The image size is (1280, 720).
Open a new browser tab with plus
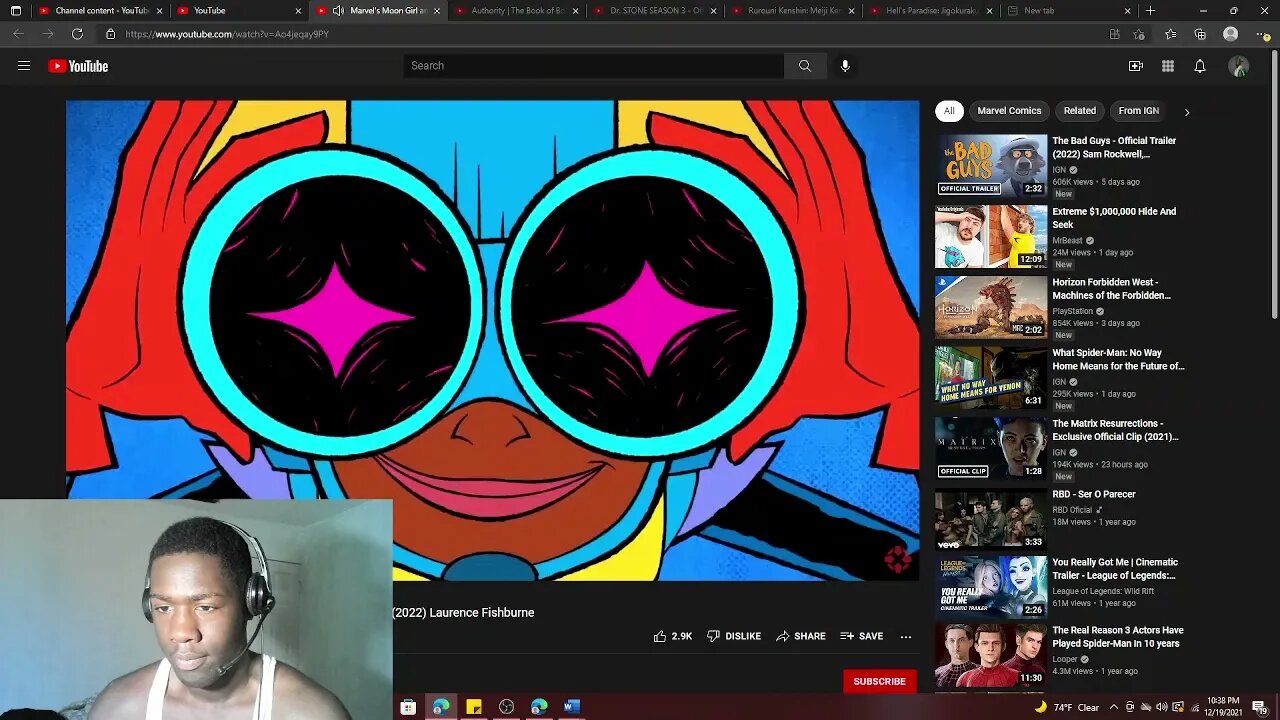tap(1150, 11)
